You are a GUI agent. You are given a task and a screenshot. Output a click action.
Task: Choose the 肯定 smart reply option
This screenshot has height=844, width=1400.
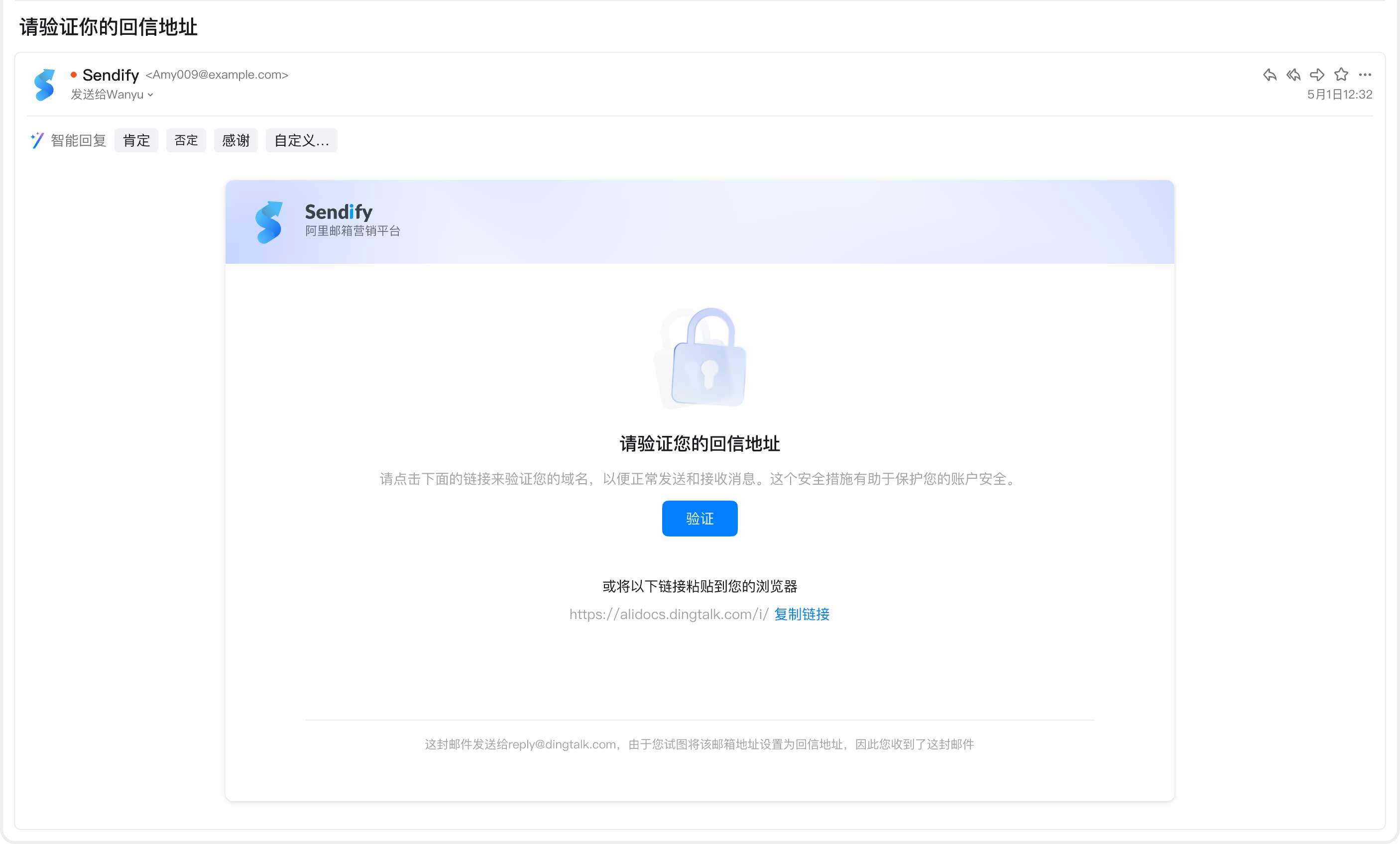(136, 140)
